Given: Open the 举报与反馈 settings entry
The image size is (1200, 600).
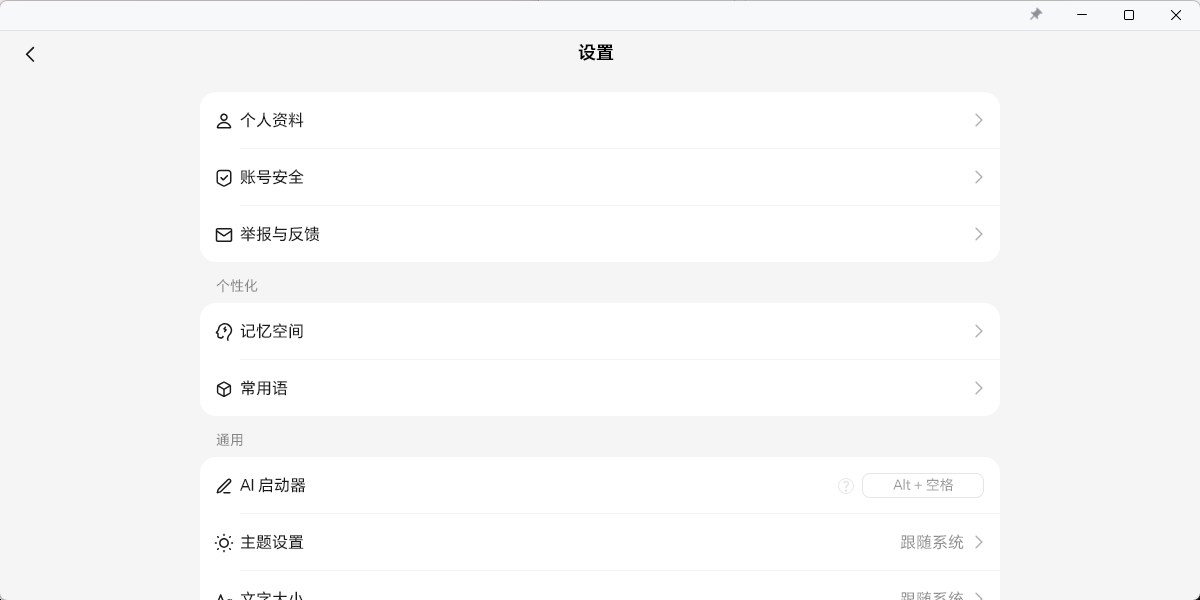Looking at the screenshot, I should (x=600, y=234).
